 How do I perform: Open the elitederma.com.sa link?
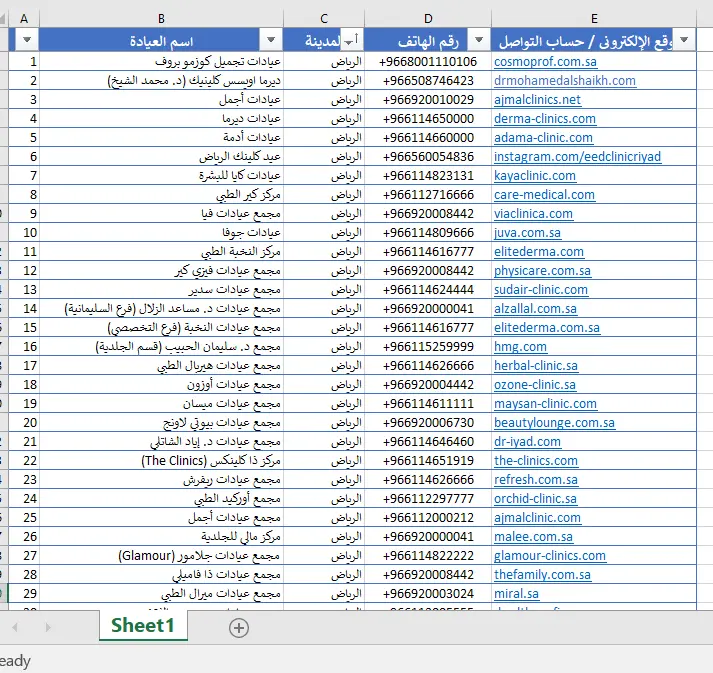(547, 328)
